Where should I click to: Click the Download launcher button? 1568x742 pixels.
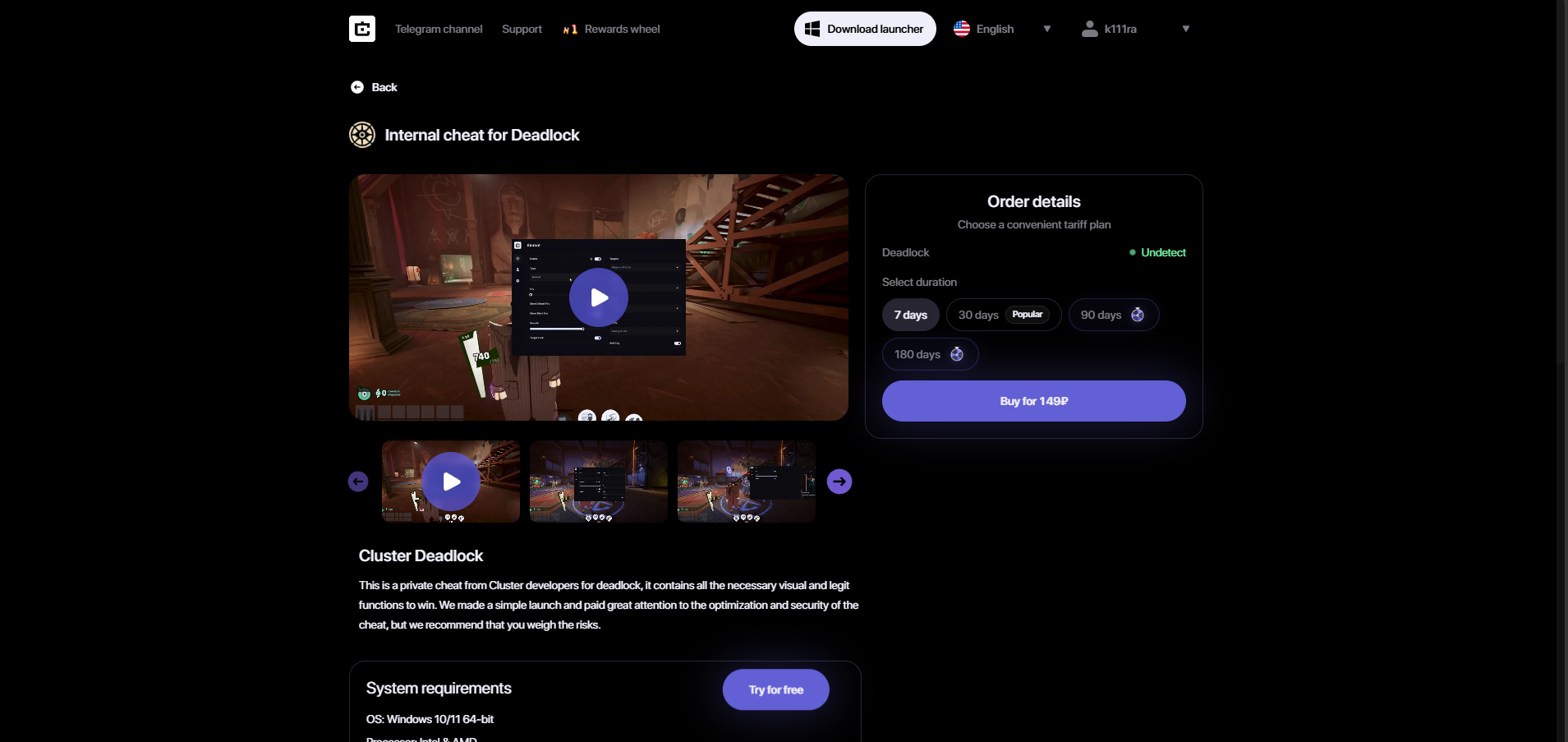pos(865,29)
